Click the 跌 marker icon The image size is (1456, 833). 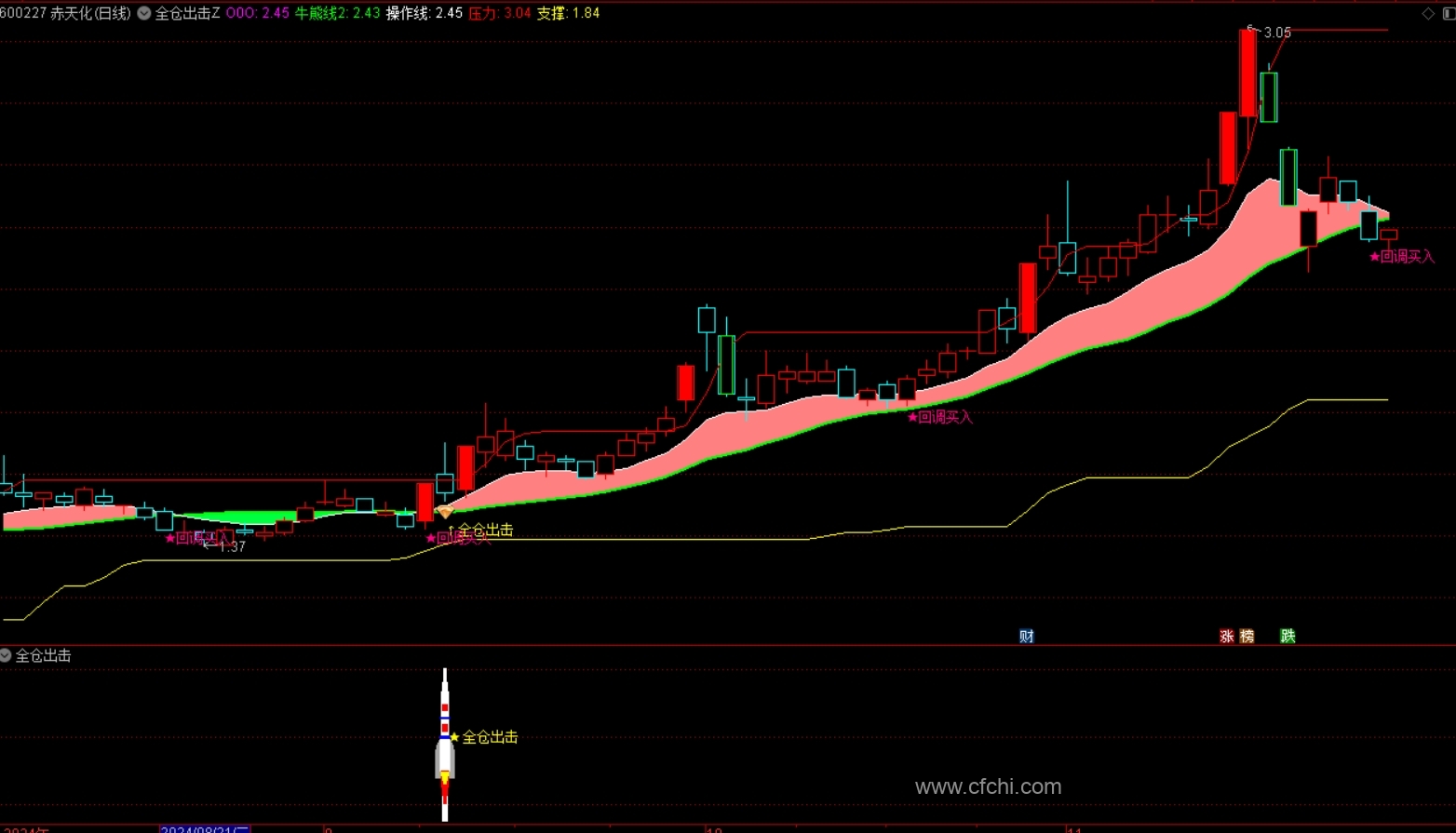tap(1288, 637)
